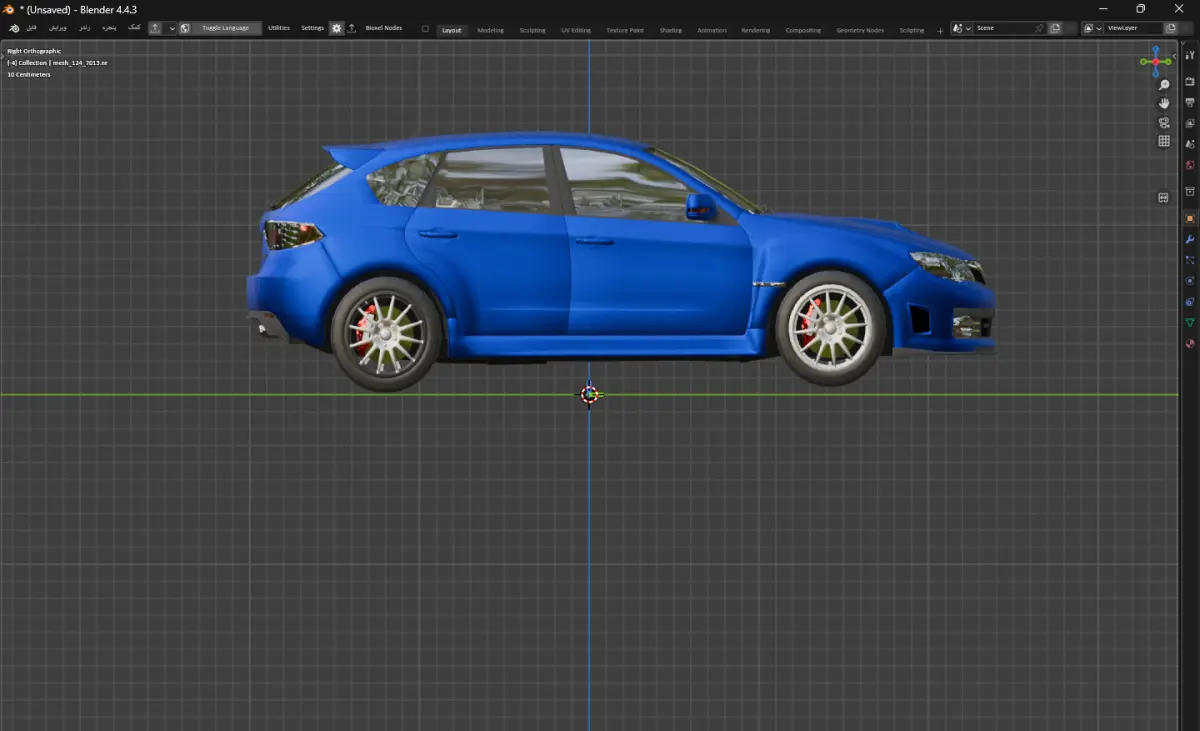1200x731 pixels.
Task: Open the Scene browse dropdown
Action: (961, 28)
